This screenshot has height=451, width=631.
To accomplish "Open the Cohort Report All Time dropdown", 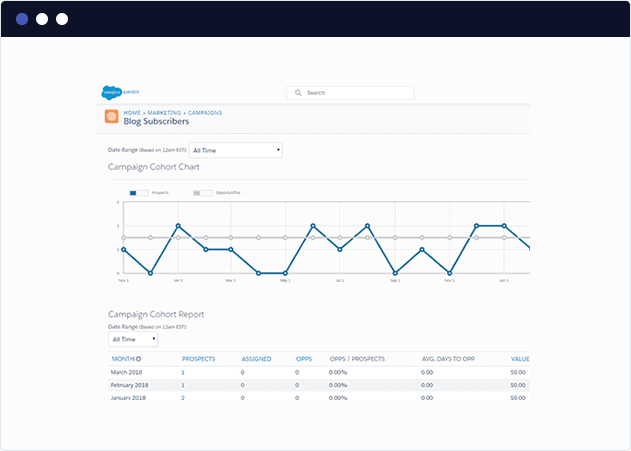I will pyautogui.click(x=133, y=339).
